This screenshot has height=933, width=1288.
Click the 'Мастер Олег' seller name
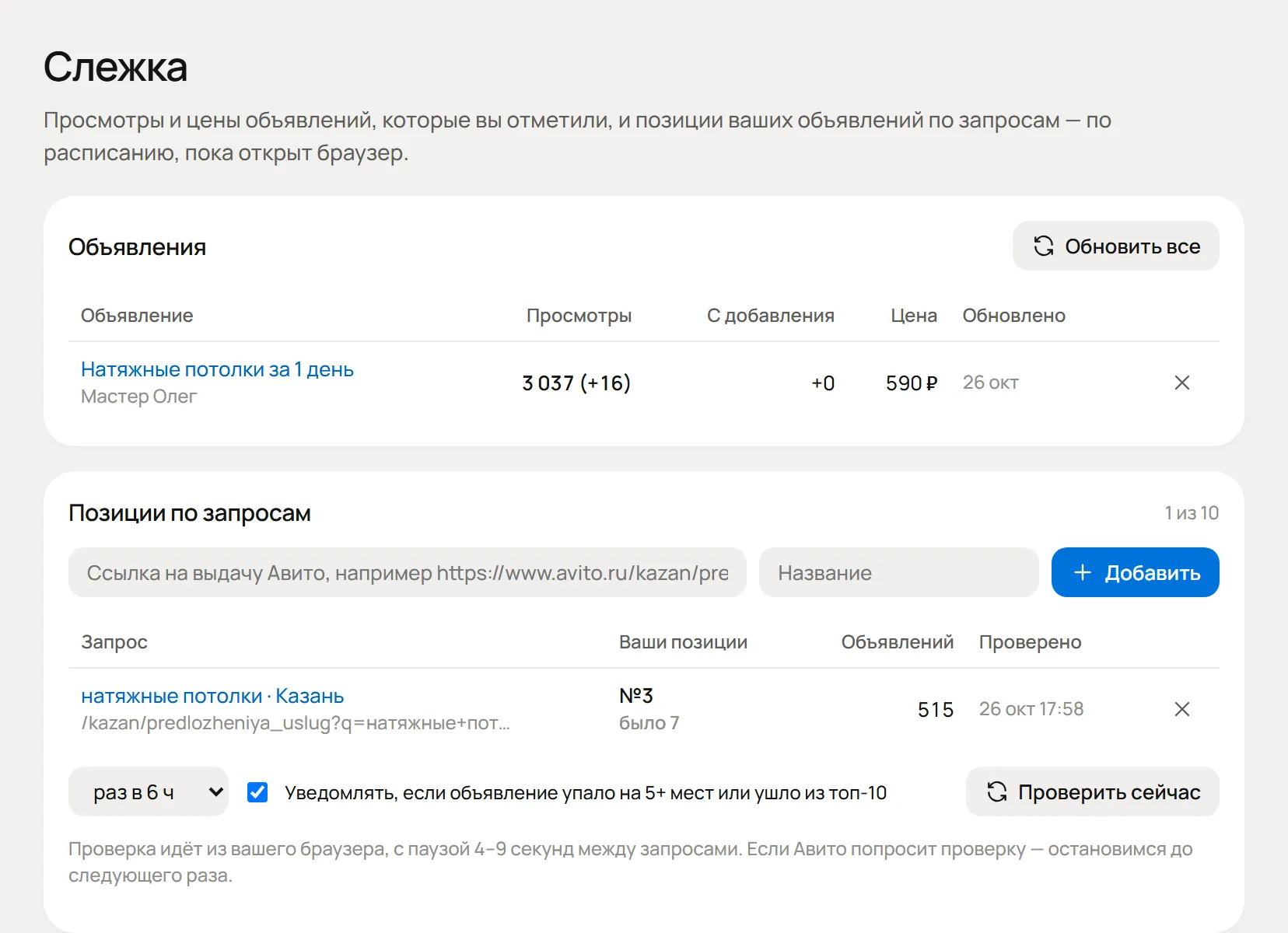[x=139, y=397]
